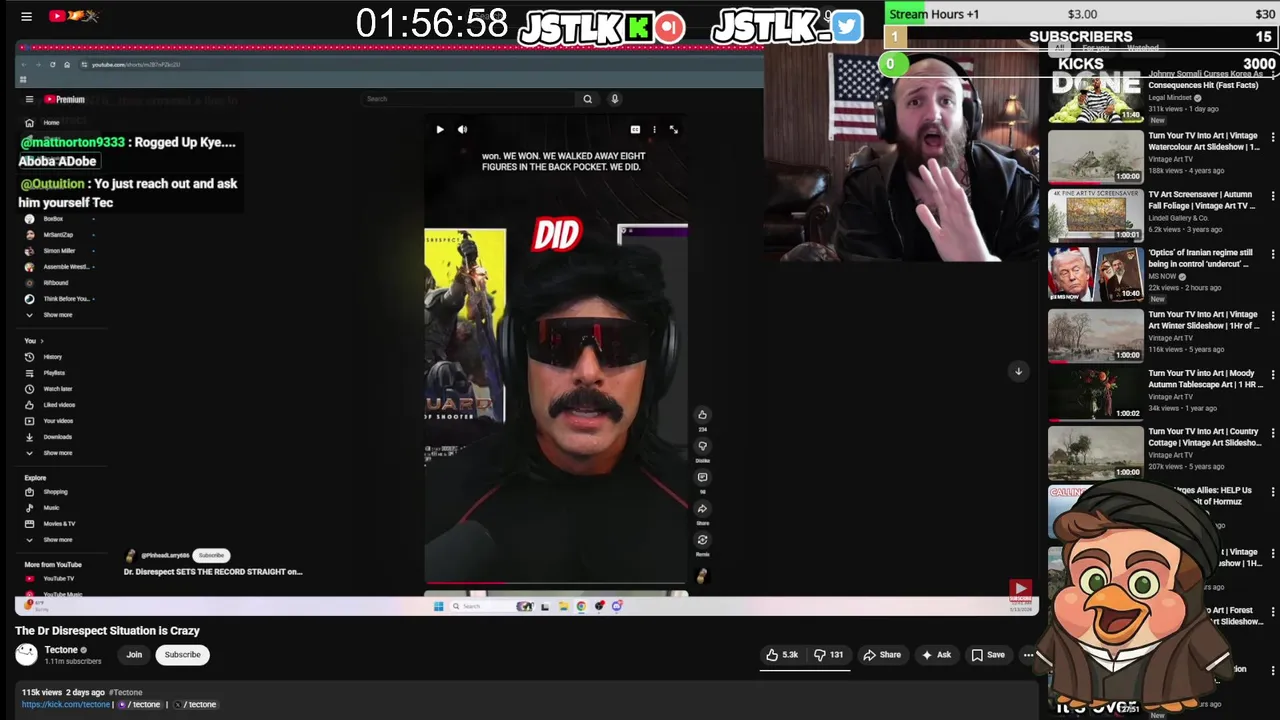Open the Country Cottage Vintage Art Slideshow title

click(1205, 437)
